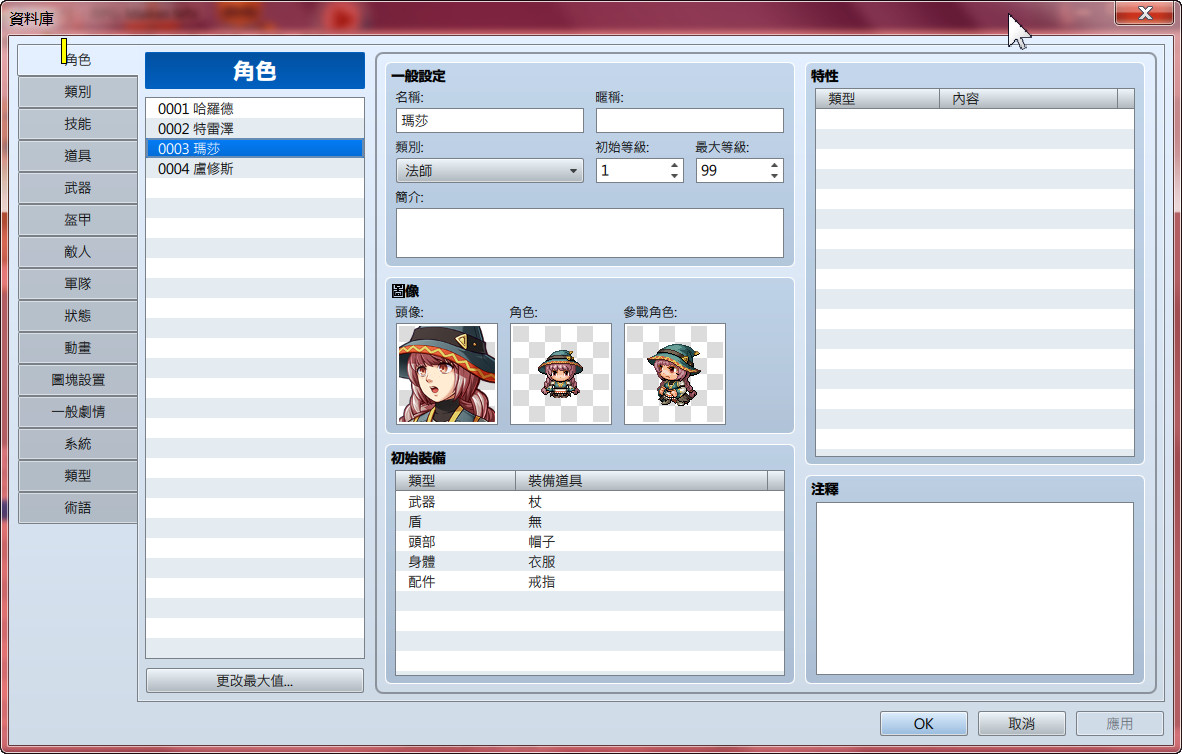The image size is (1182, 754).
Task: Switch to the 術語 tab
Action: click(x=78, y=508)
